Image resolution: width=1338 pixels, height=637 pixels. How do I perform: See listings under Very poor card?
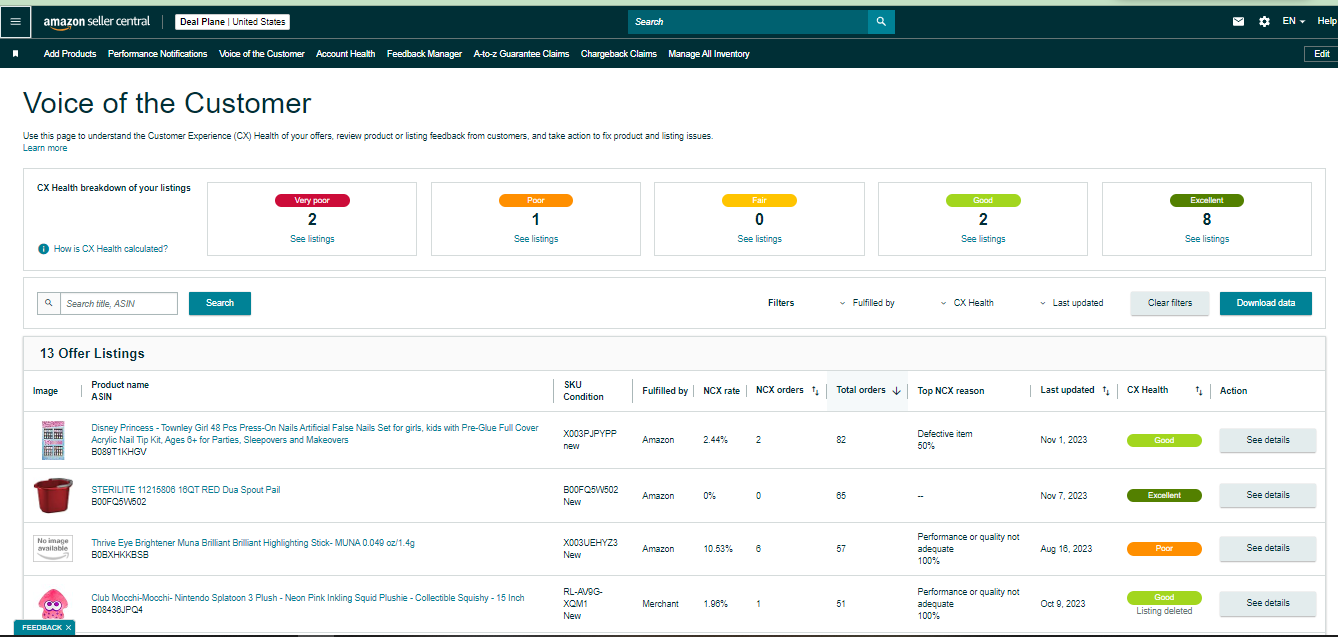pyautogui.click(x=313, y=239)
